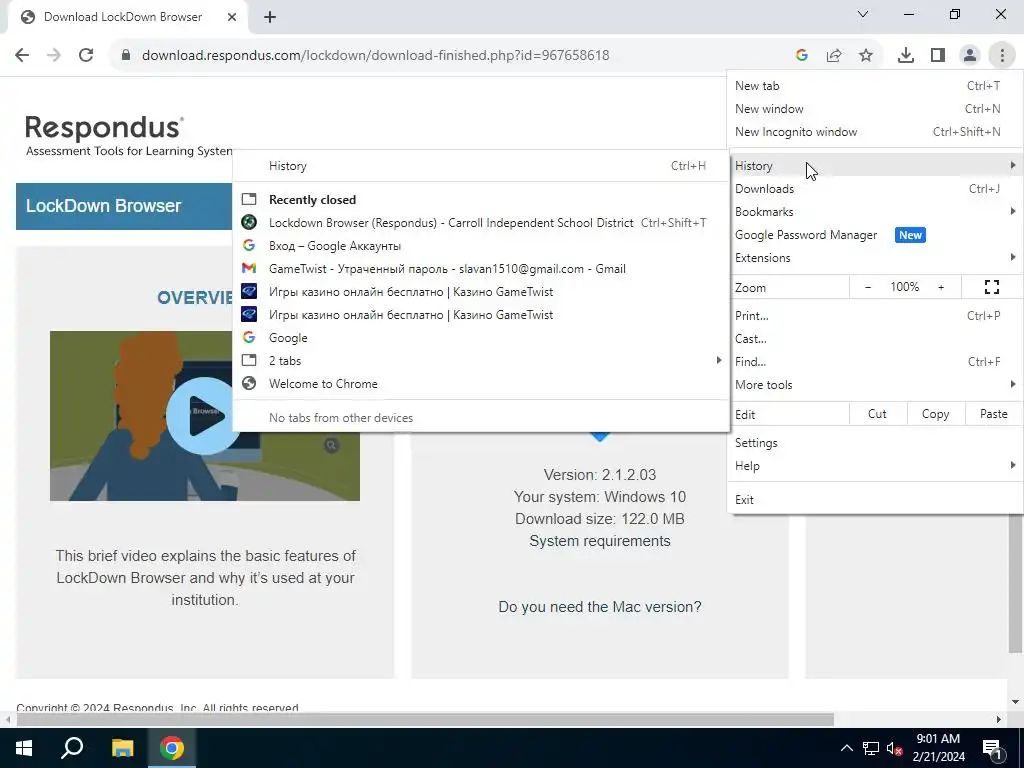The width and height of the screenshot is (1024, 768).
Task: Click the muted volume tray icon
Action: (x=895, y=748)
